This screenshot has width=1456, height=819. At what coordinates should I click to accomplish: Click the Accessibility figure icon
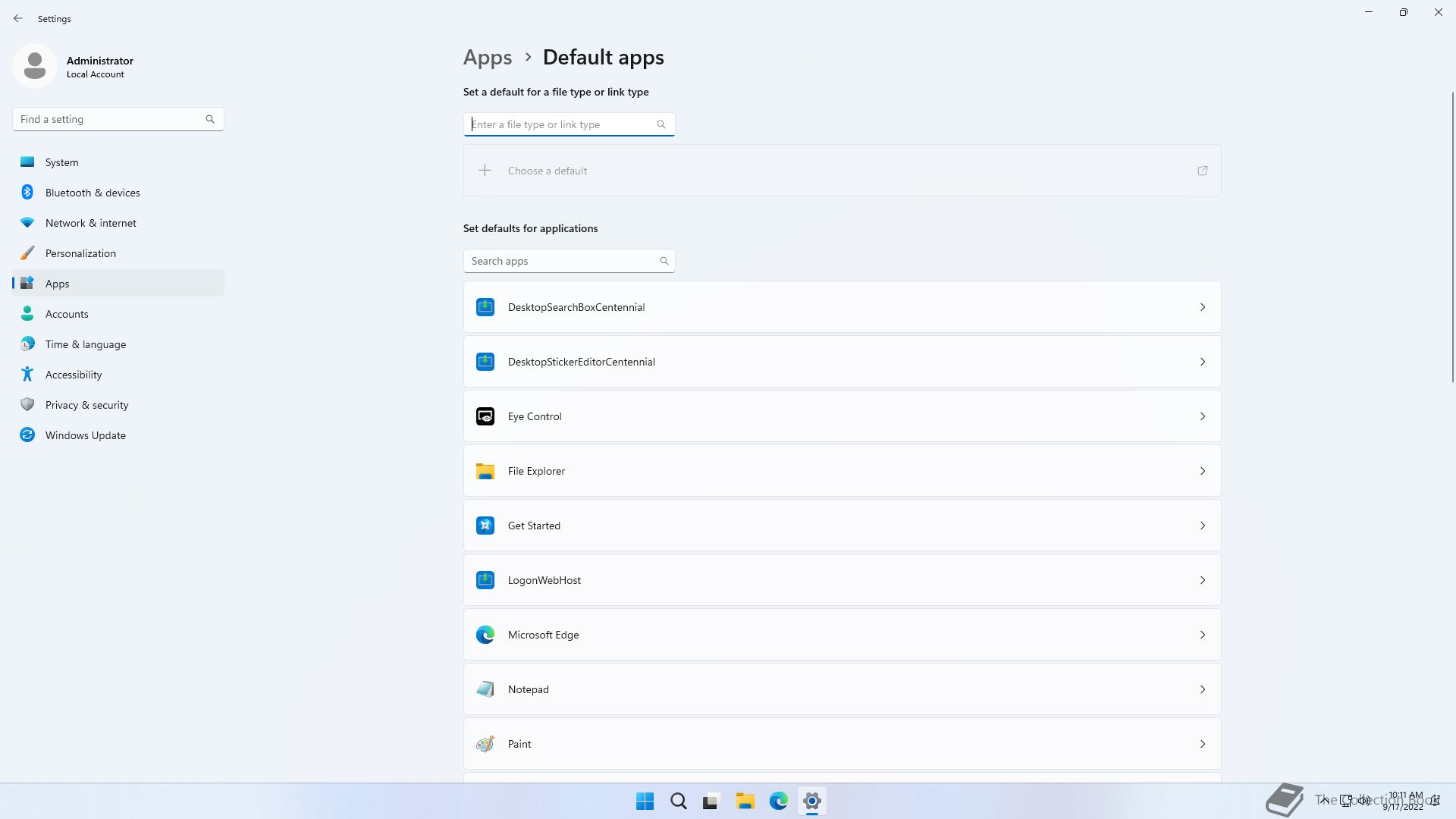tap(27, 374)
